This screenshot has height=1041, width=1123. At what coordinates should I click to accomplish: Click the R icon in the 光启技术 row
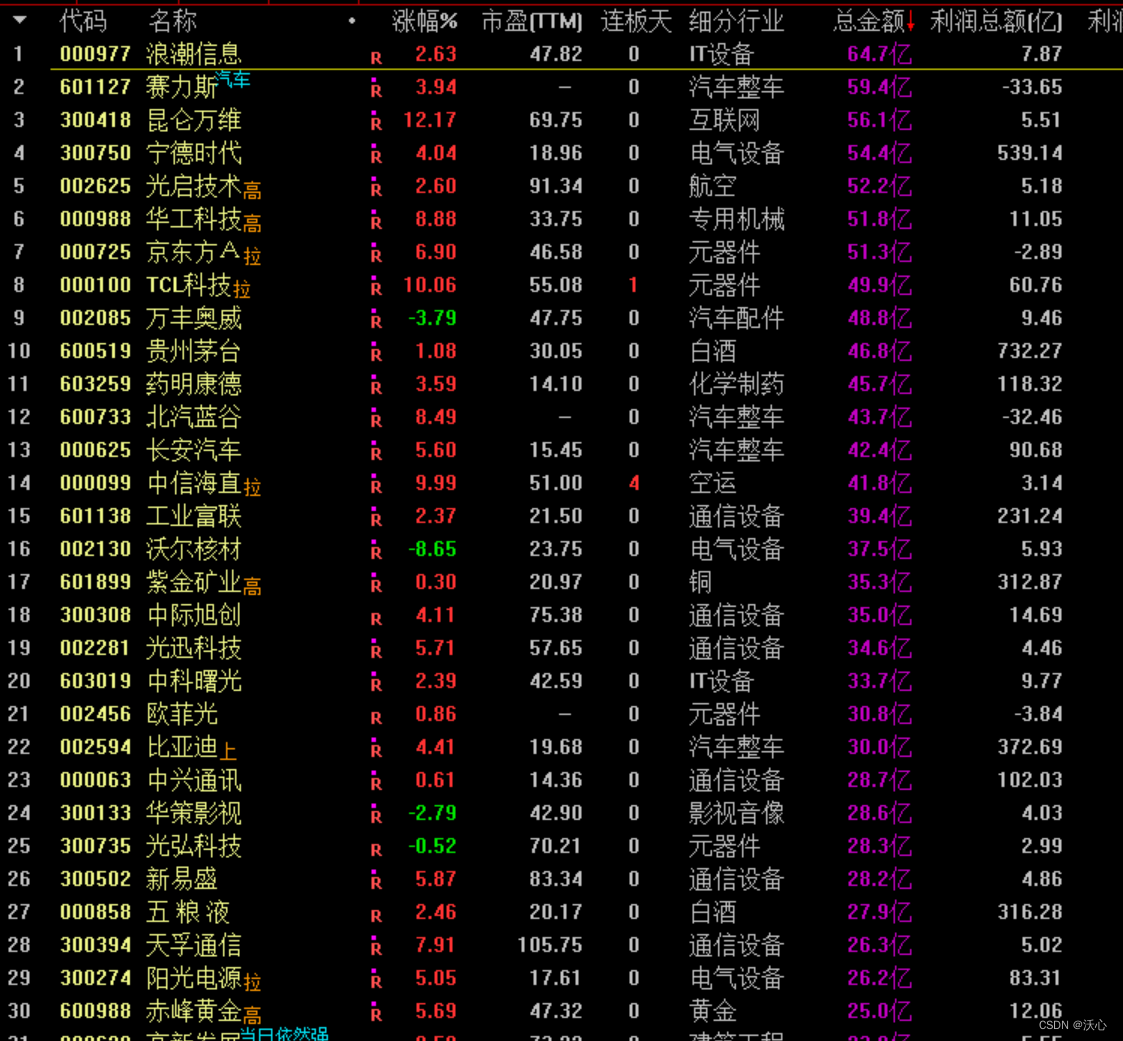[376, 188]
